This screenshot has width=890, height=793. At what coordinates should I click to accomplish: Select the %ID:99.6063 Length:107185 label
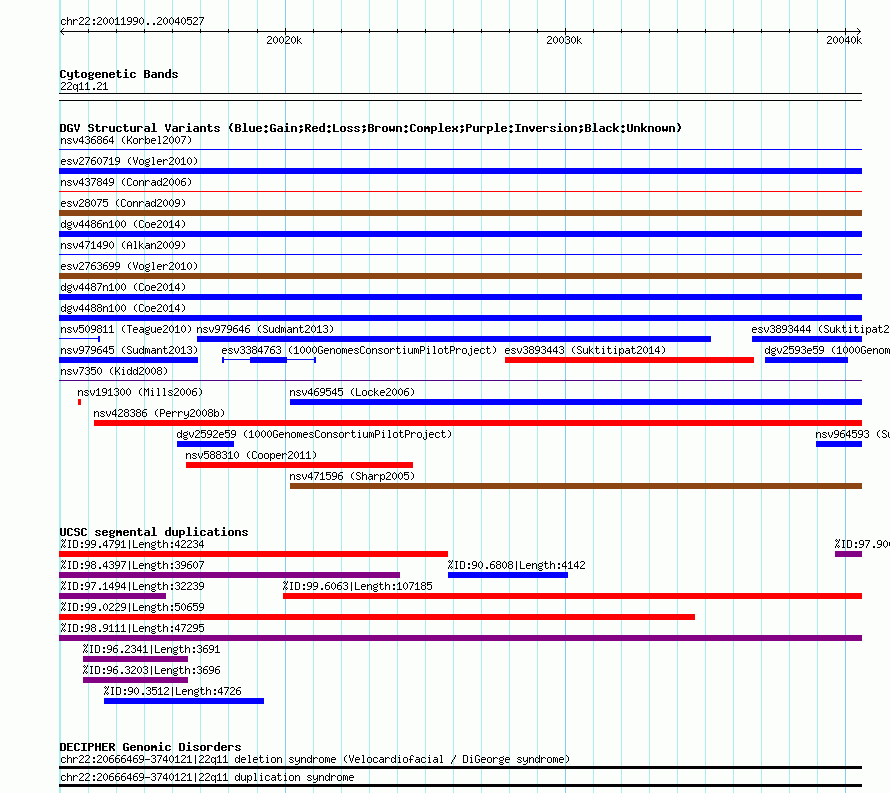358,586
